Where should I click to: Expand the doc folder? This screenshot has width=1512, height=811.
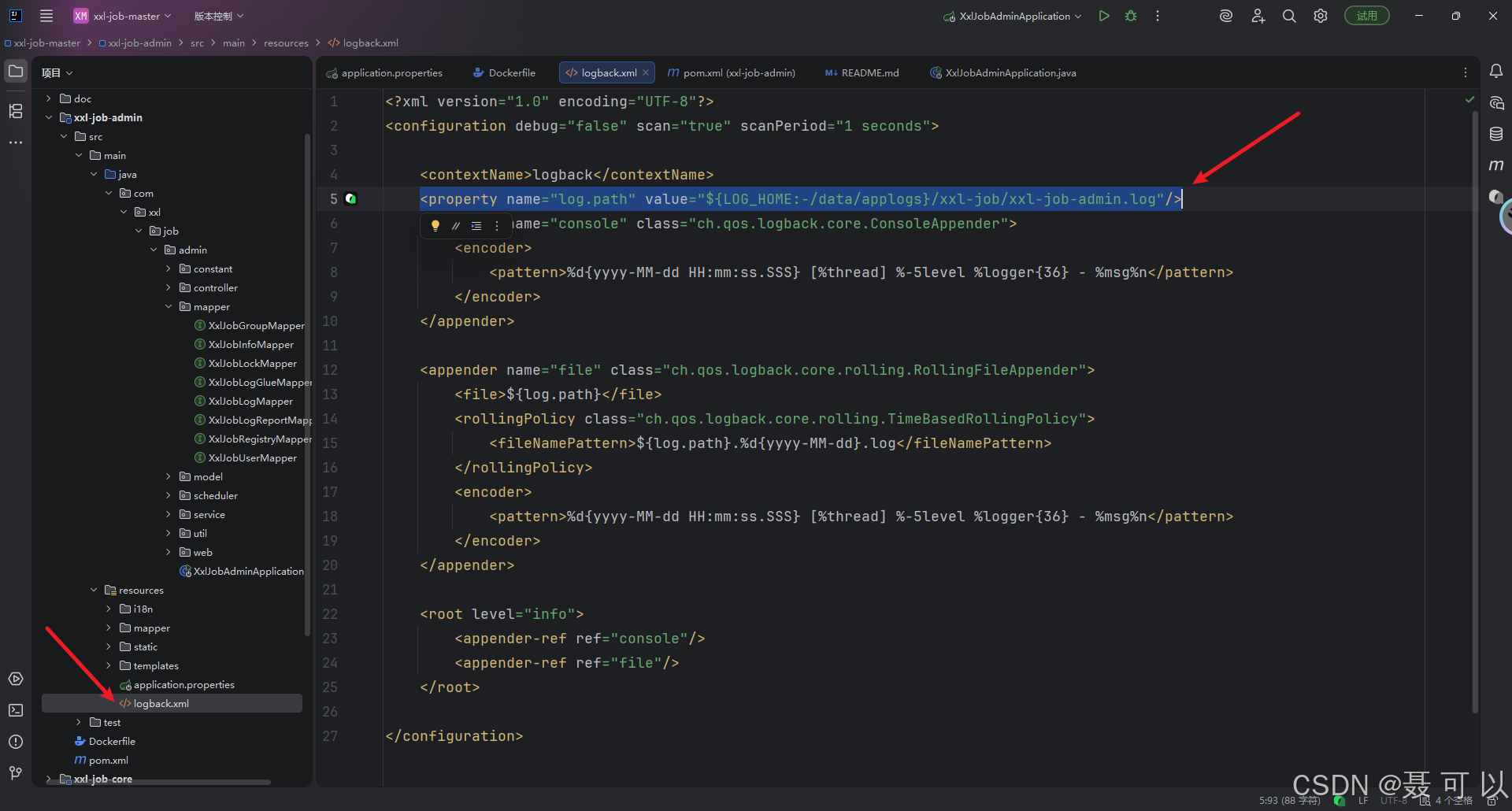click(49, 98)
